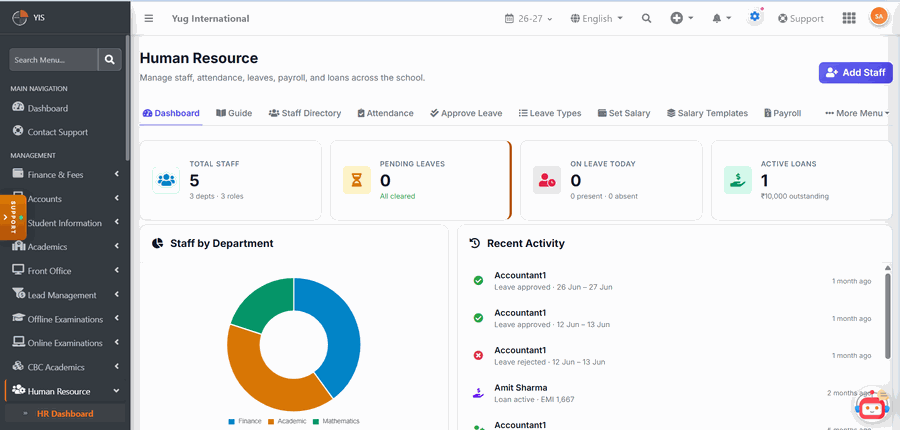Click Amit Sharma loan icon
Screen dimensions: 900x430
click(478, 393)
